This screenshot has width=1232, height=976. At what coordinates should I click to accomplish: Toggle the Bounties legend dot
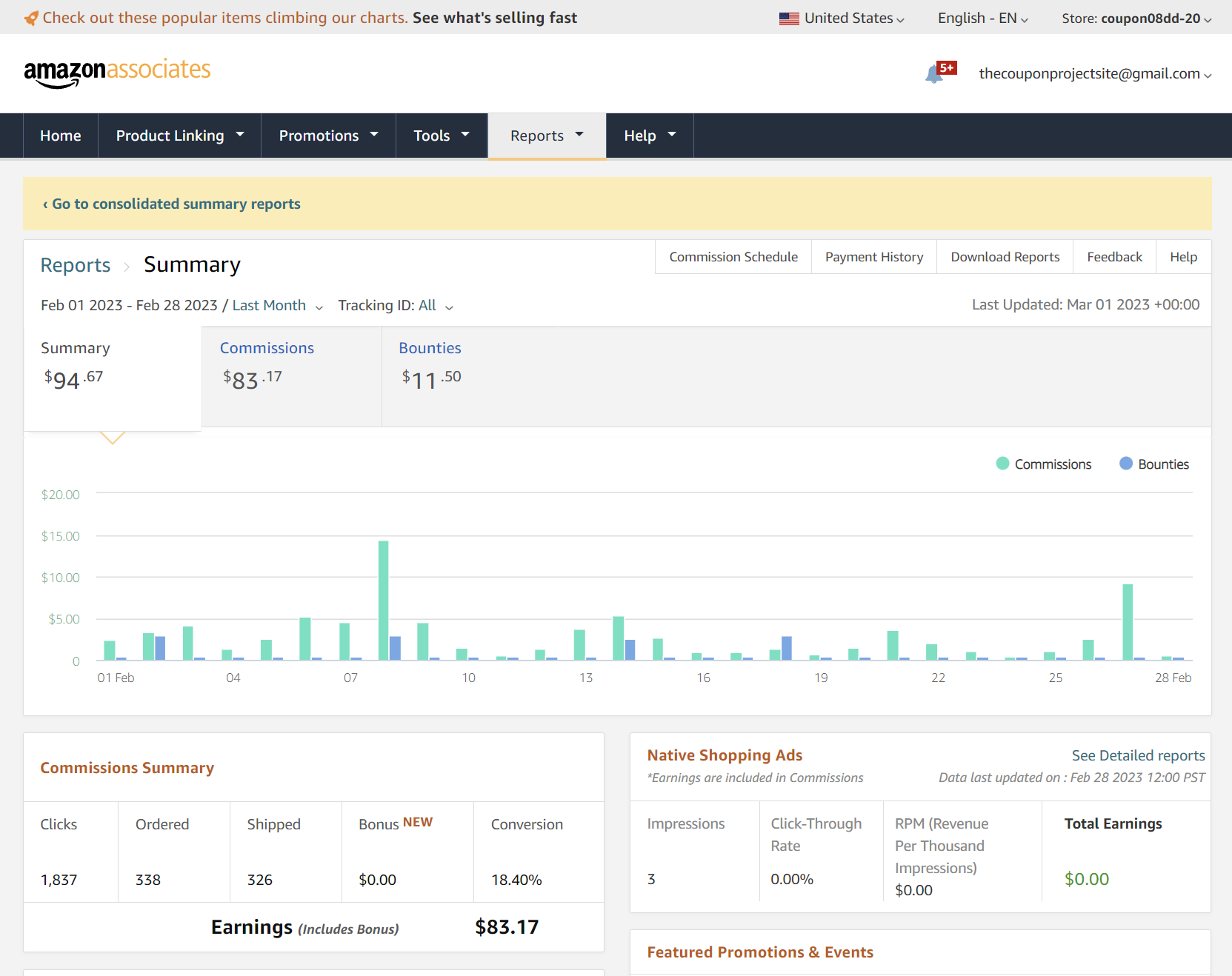click(1126, 464)
